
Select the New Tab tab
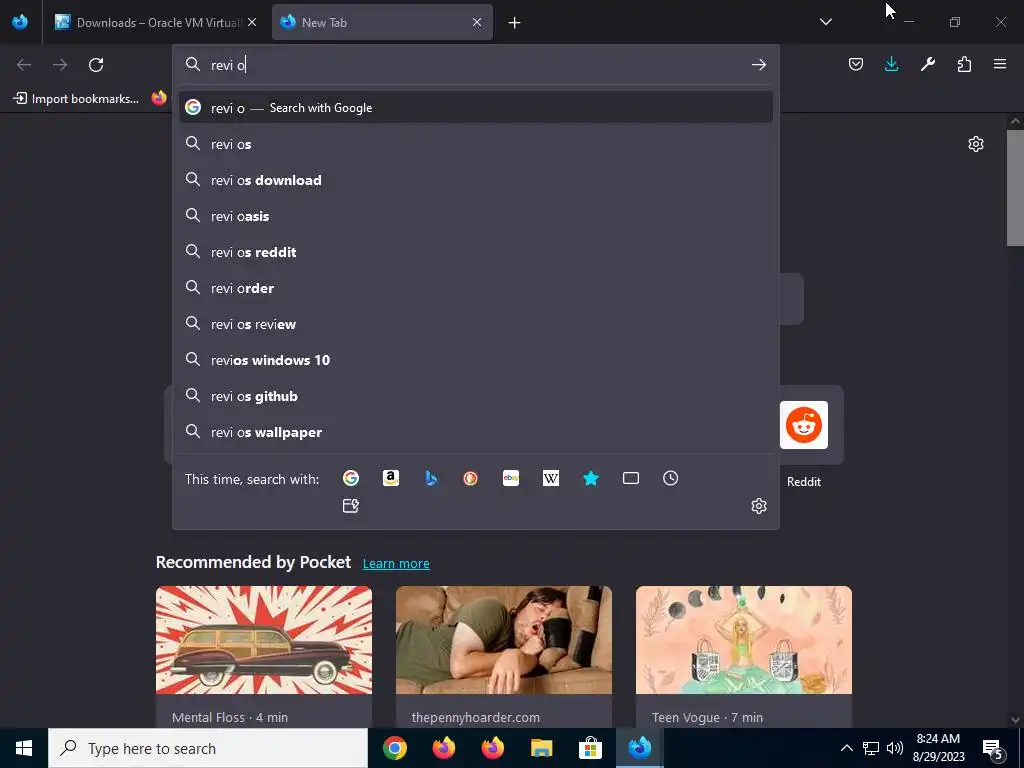382,22
